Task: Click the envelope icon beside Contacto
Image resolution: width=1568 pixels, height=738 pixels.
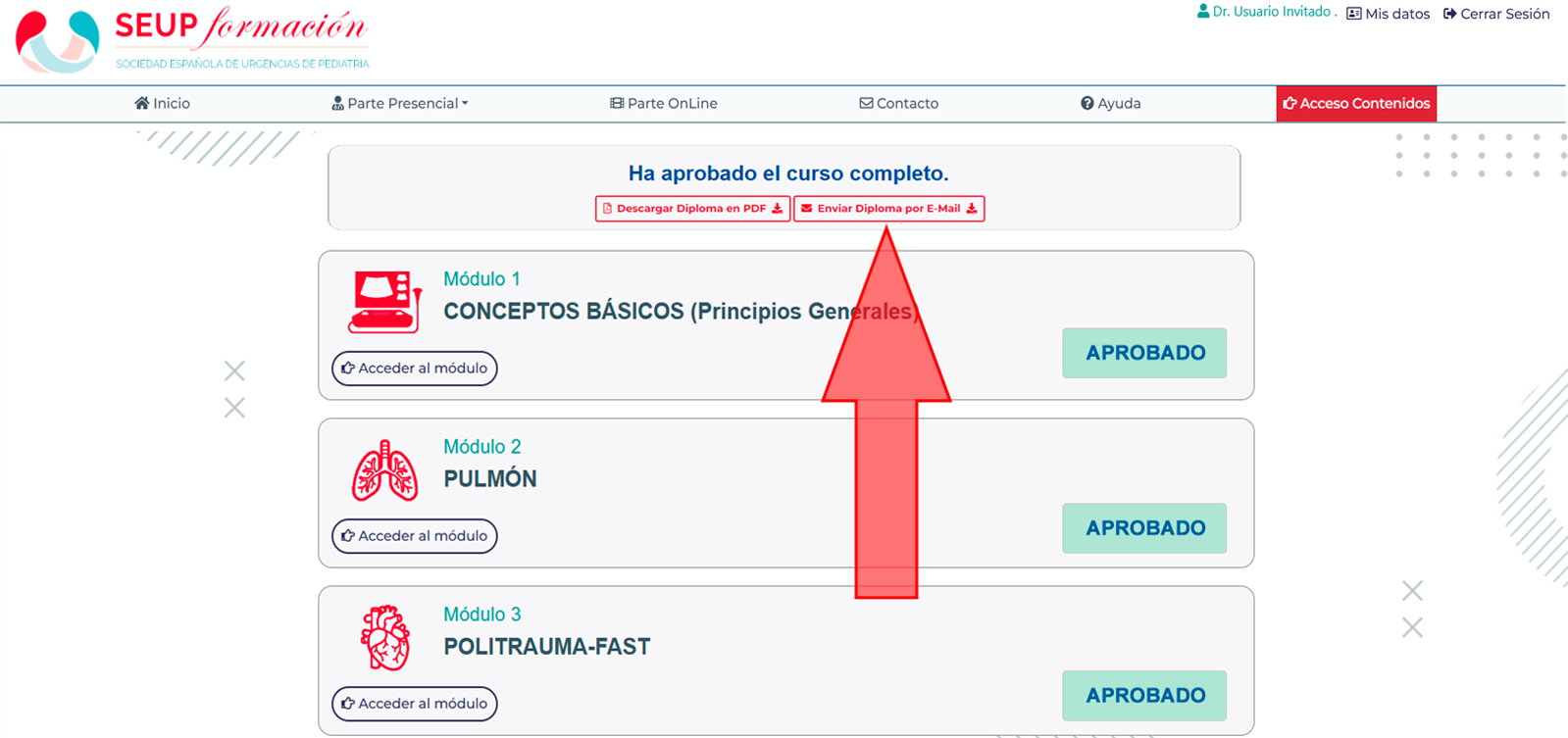Action: point(866,103)
